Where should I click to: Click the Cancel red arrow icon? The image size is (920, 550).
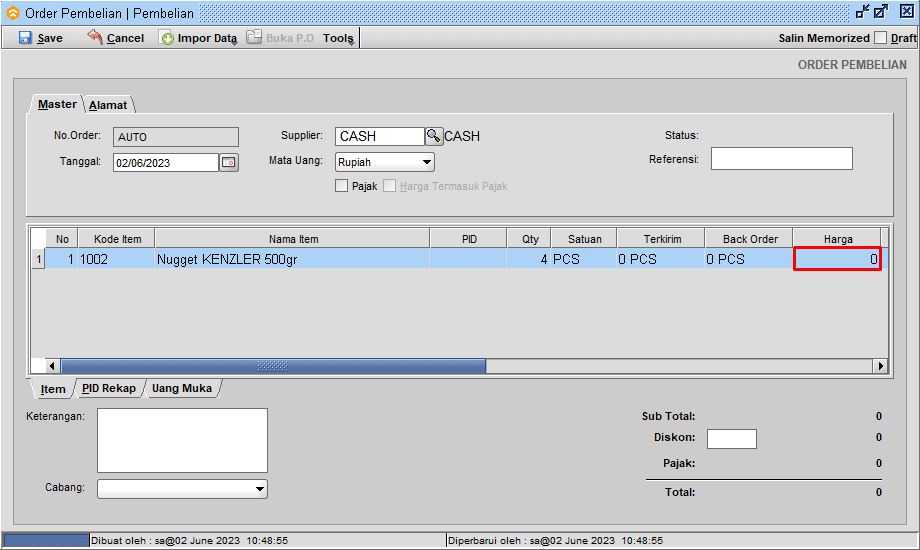(x=94, y=37)
